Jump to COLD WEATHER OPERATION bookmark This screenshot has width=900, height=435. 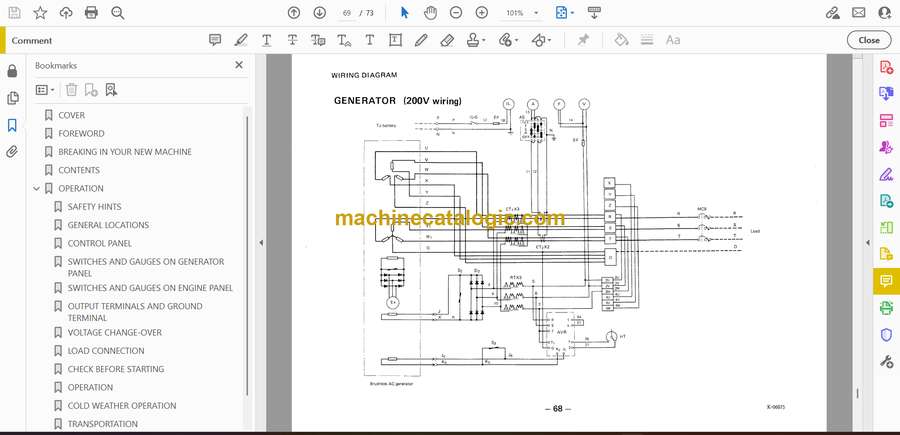click(x=122, y=406)
